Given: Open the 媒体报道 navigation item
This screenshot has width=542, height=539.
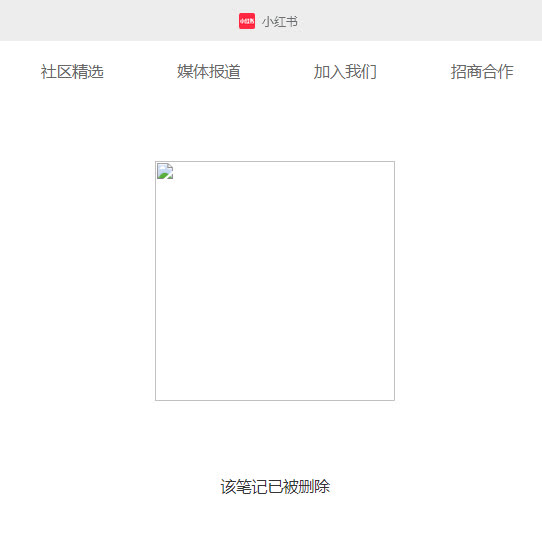Looking at the screenshot, I should pos(208,72).
